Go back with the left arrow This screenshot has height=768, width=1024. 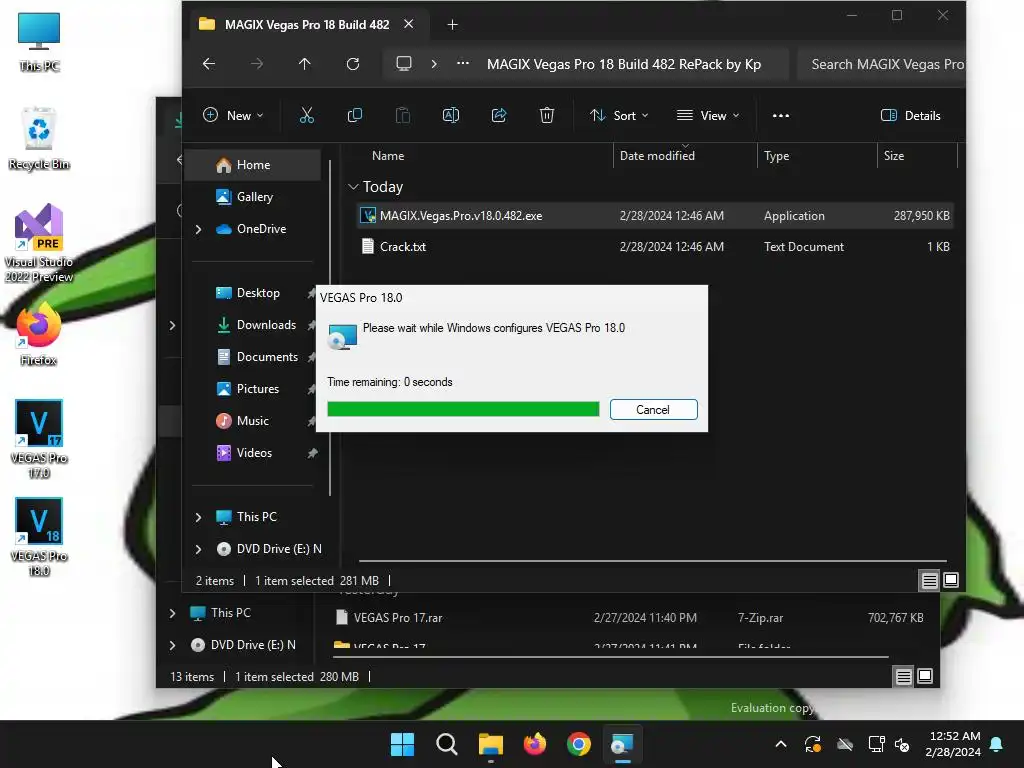(x=209, y=64)
